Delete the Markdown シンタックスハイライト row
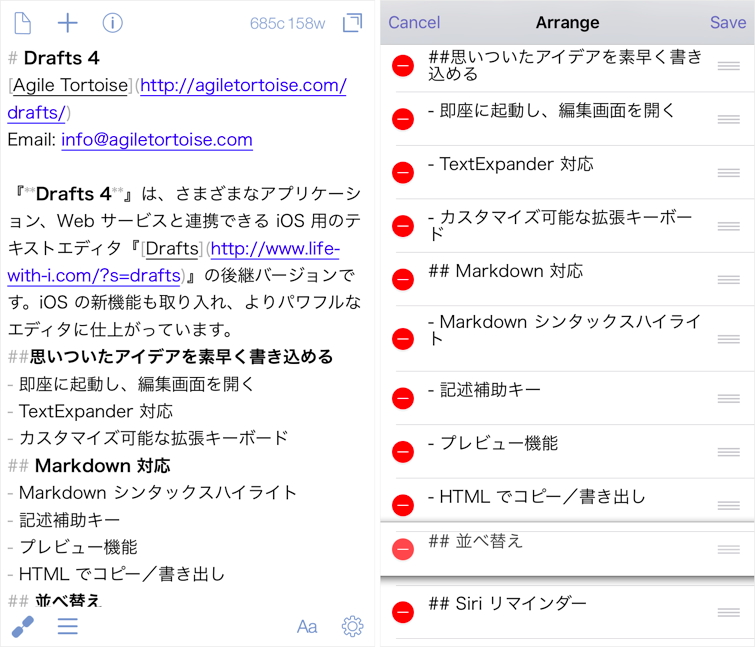 [403, 339]
